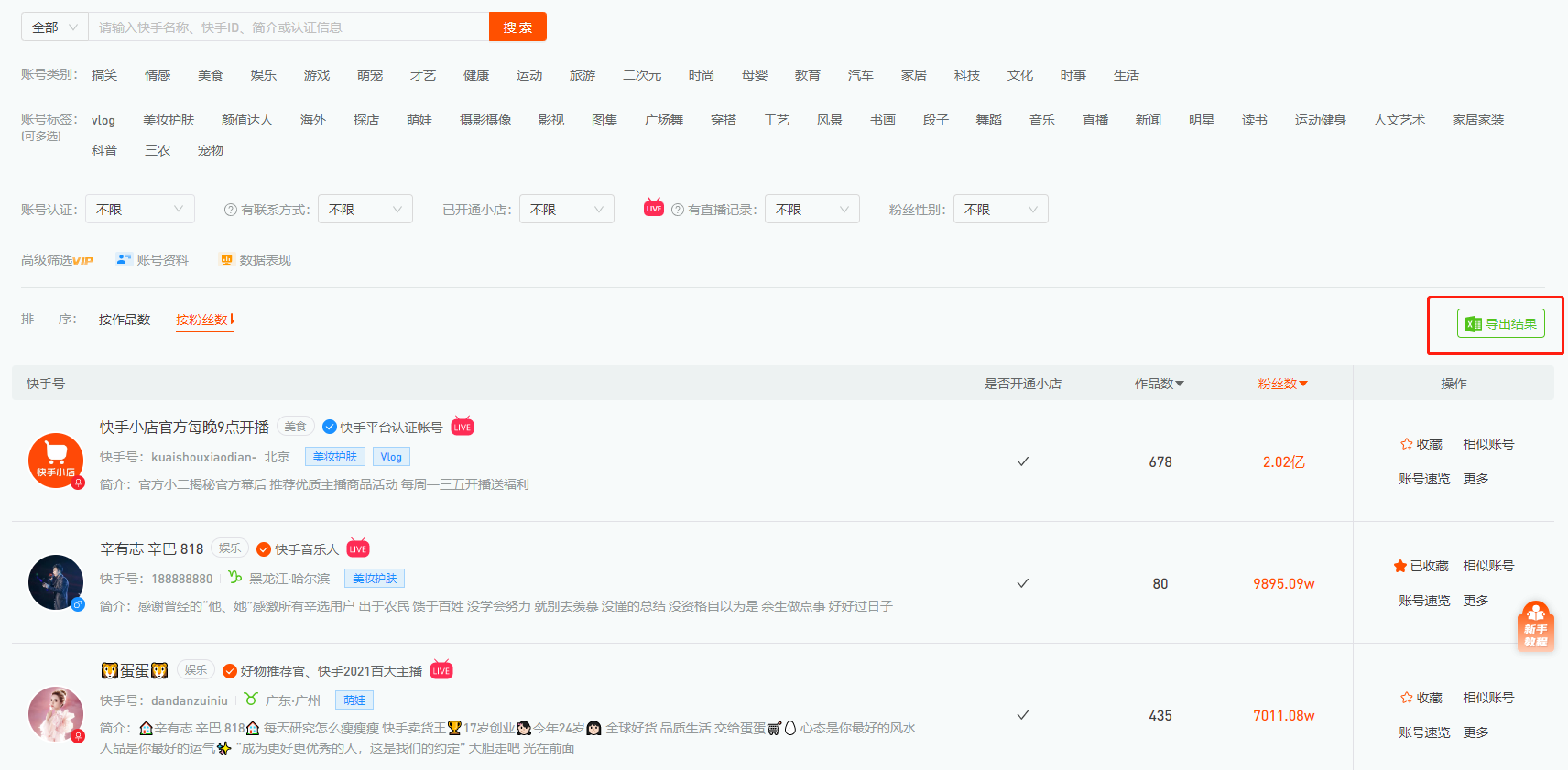Open 账号速览 for 快手小店官方 row
Viewport: 1568px width, 770px height.
[x=1424, y=479]
